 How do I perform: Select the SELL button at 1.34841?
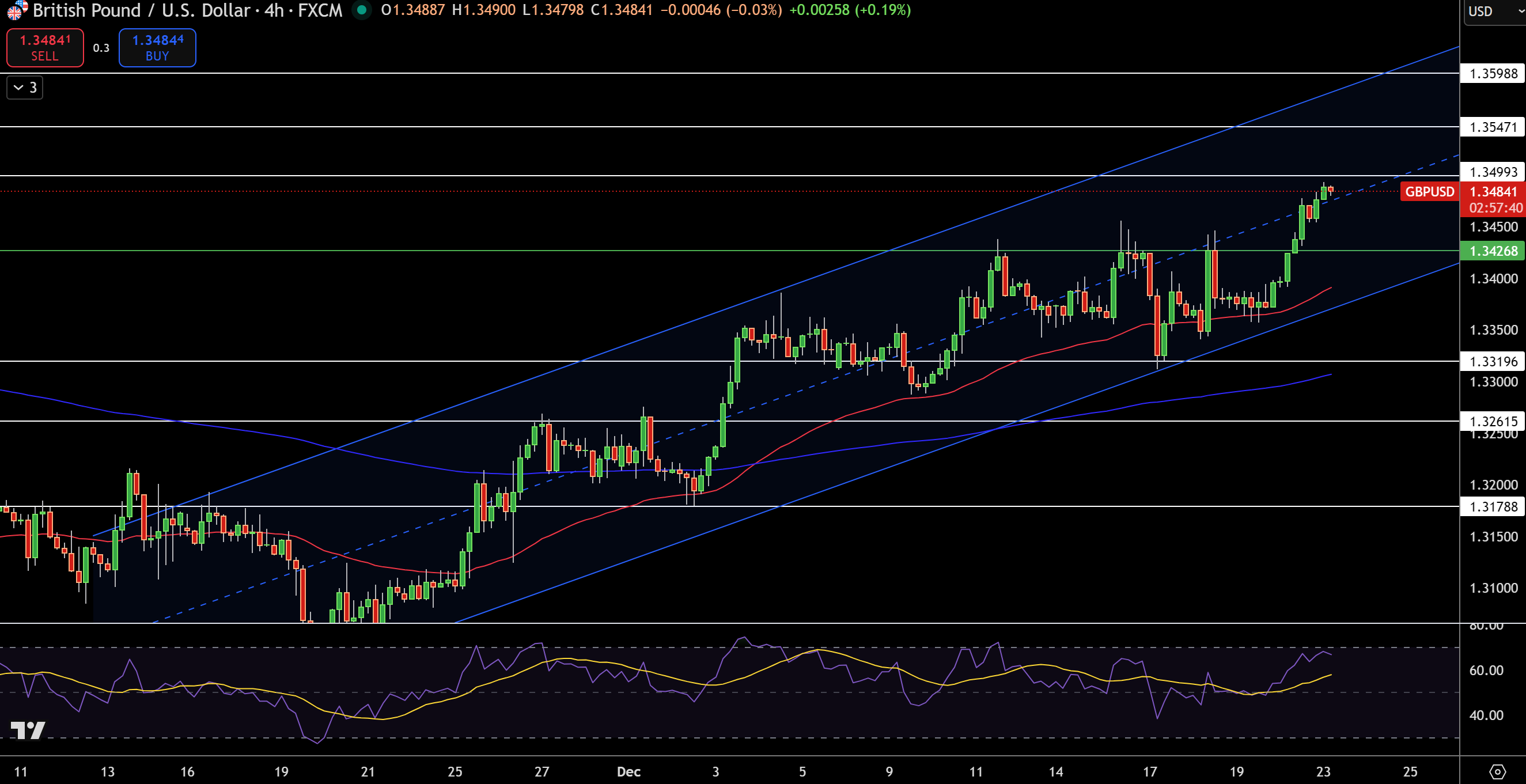pyautogui.click(x=44, y=47)
